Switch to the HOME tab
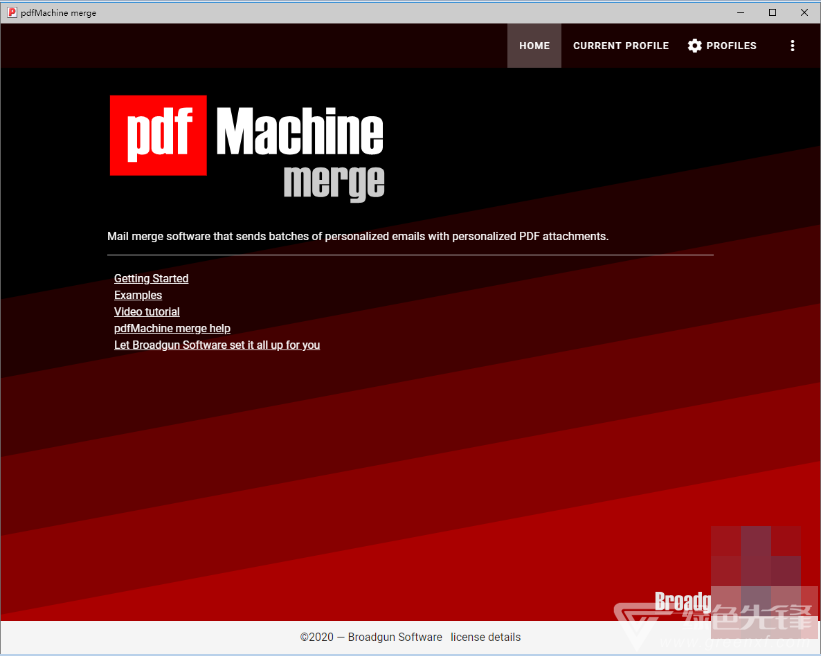821x656 pixels. coord(534,46)
